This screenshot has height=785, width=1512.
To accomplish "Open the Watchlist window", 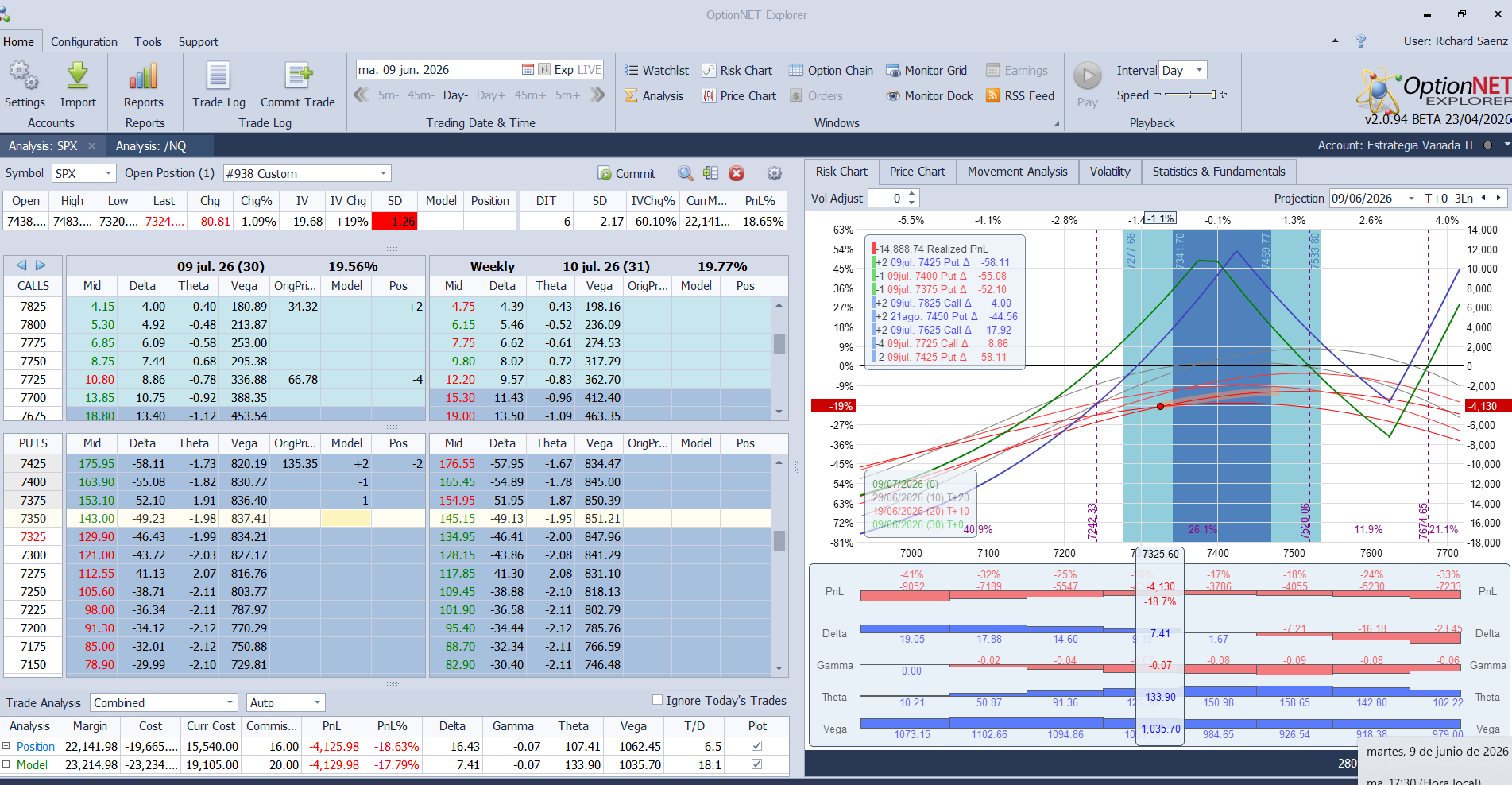I will coord(656,70).
